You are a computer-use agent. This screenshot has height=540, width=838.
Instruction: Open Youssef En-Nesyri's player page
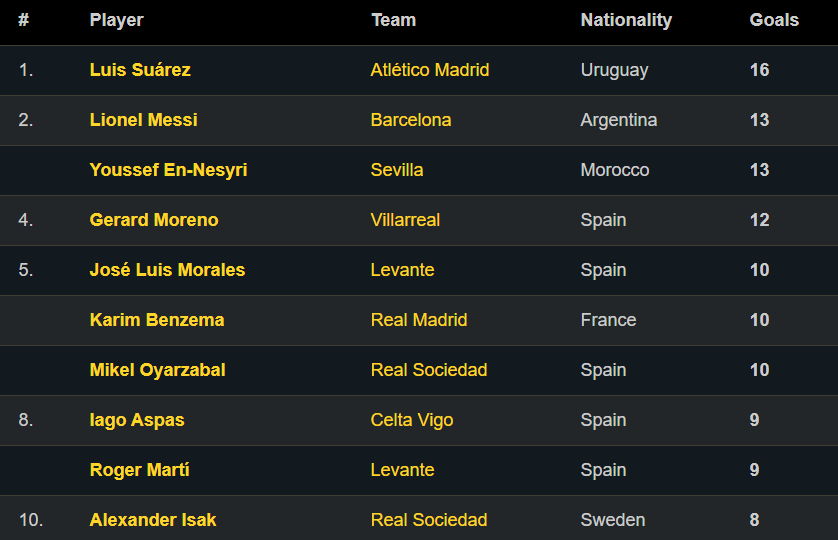pos(168,170)
